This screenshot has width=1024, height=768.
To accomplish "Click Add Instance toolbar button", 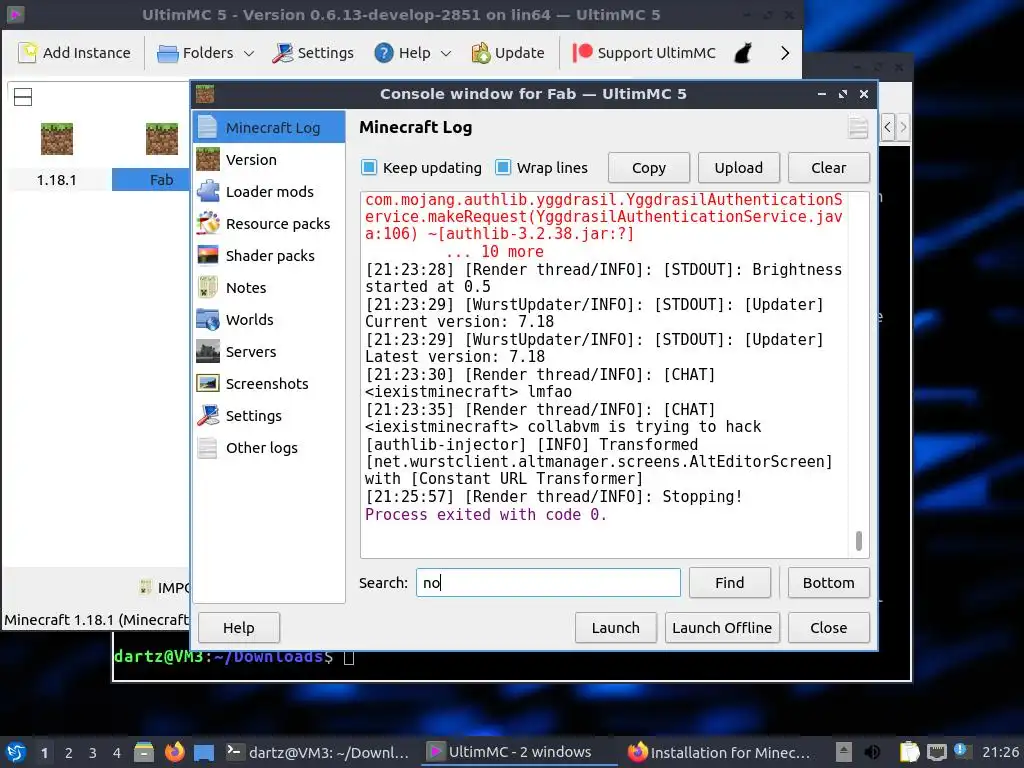I will click(74, 53).
